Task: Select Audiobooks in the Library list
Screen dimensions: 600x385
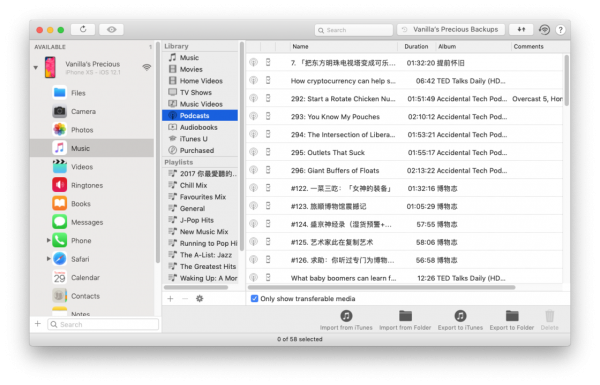Action: 200,127
